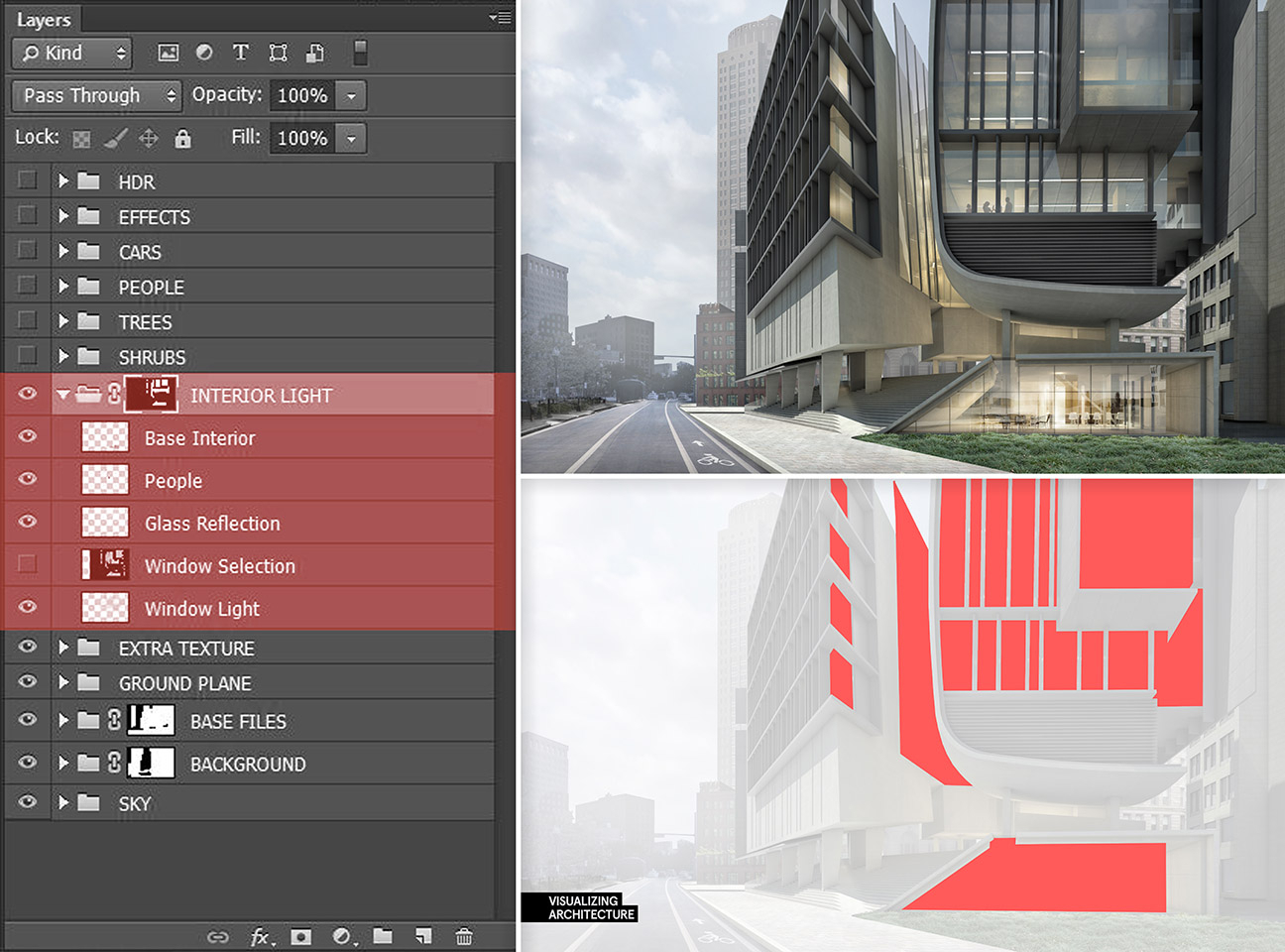This screenshot has width=1285, height=952.
Task: Click the delete layer trash icon
Action: (463, 936)
